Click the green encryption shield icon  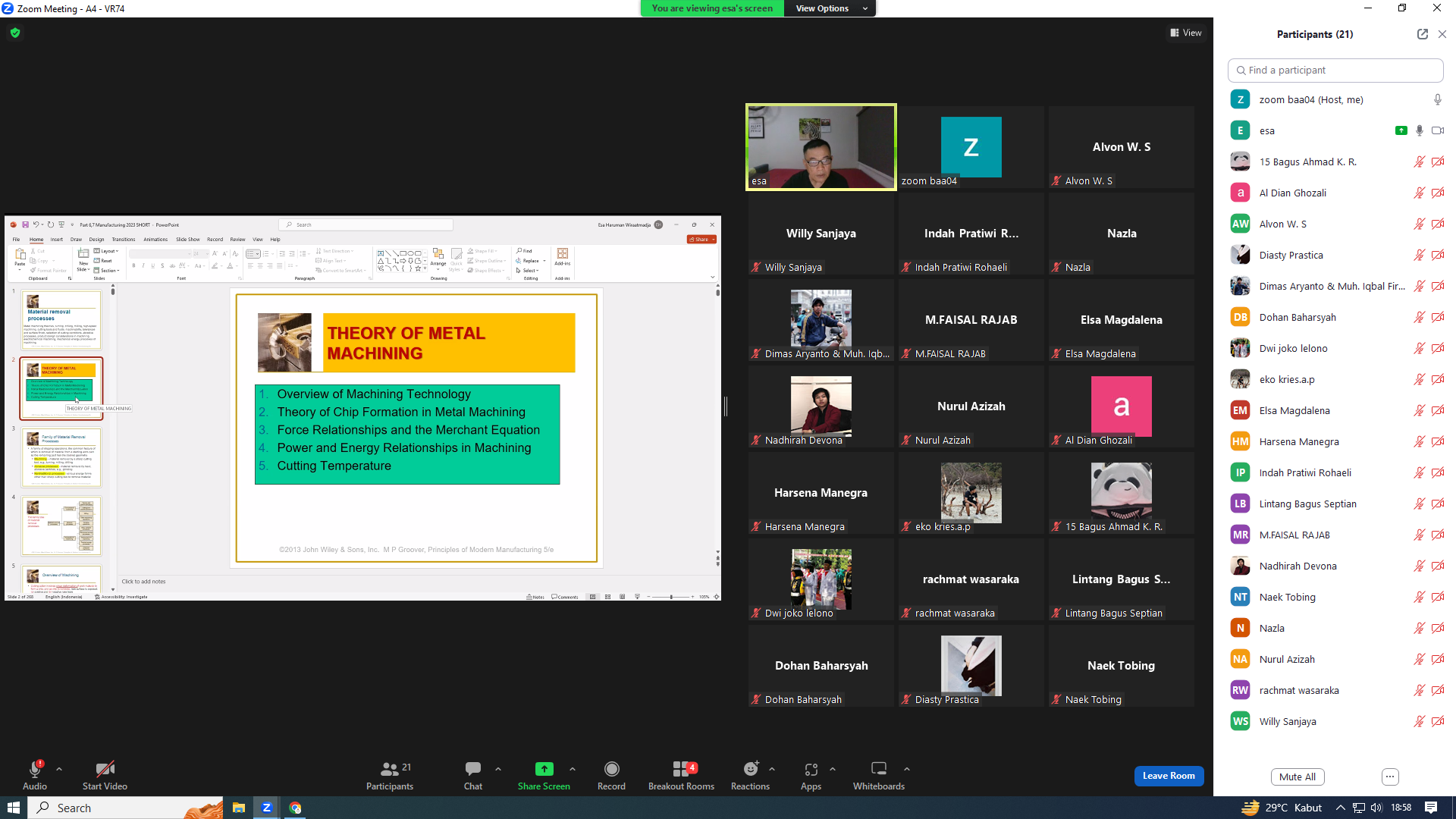(15, 33)
